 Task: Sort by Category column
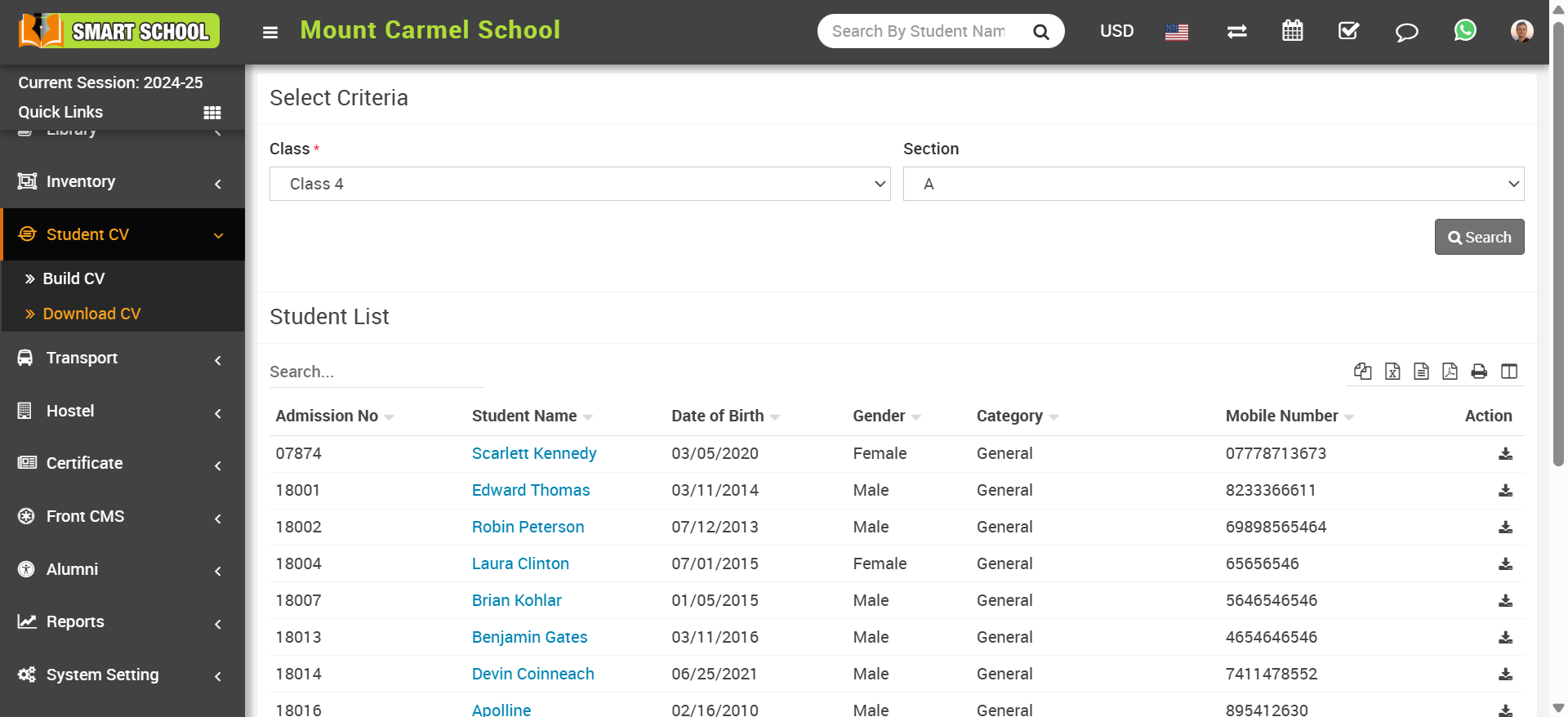pos(1018,416)
